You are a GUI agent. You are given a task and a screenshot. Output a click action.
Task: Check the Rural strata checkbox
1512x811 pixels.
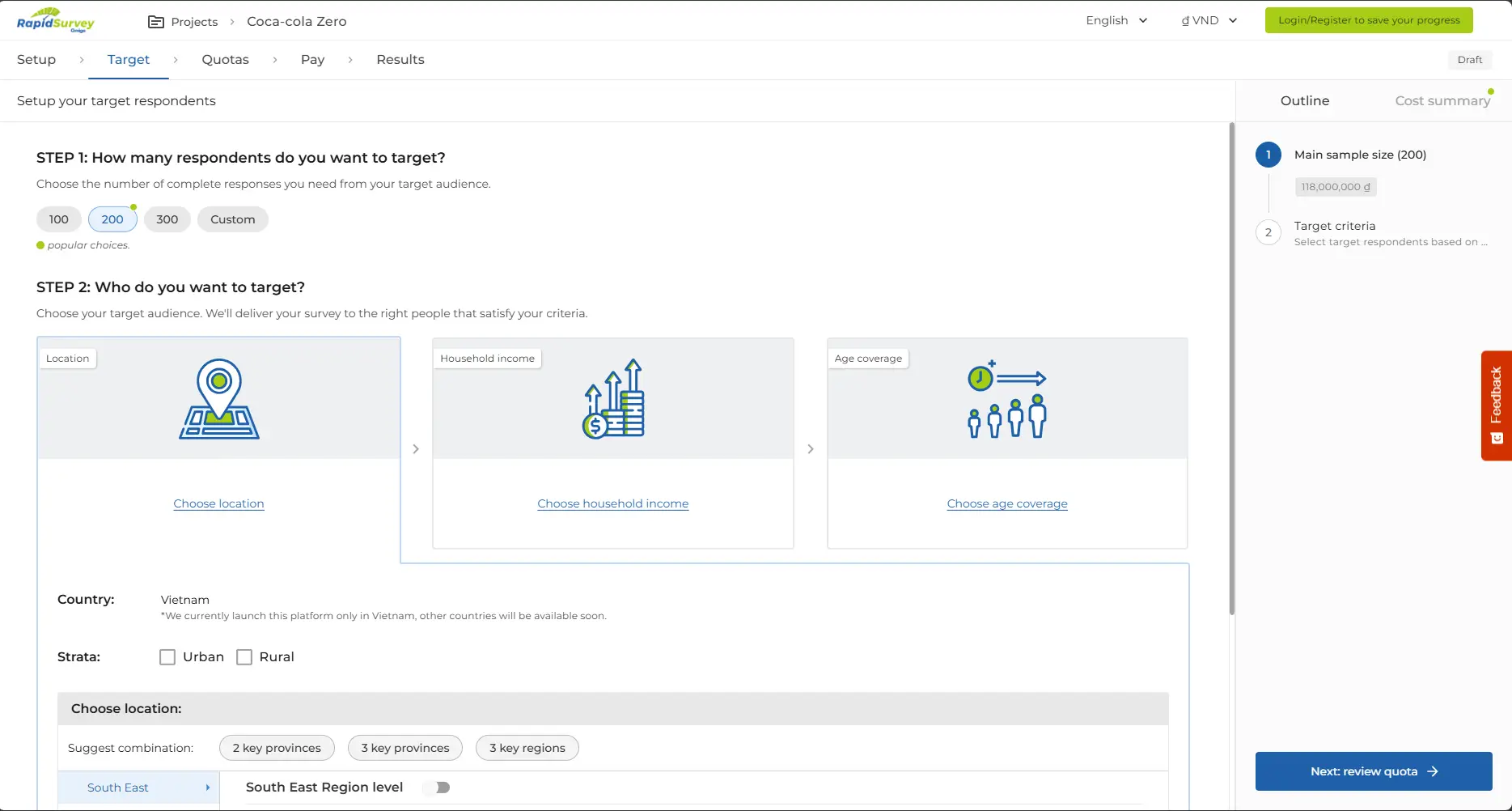(x=244, y=657)
